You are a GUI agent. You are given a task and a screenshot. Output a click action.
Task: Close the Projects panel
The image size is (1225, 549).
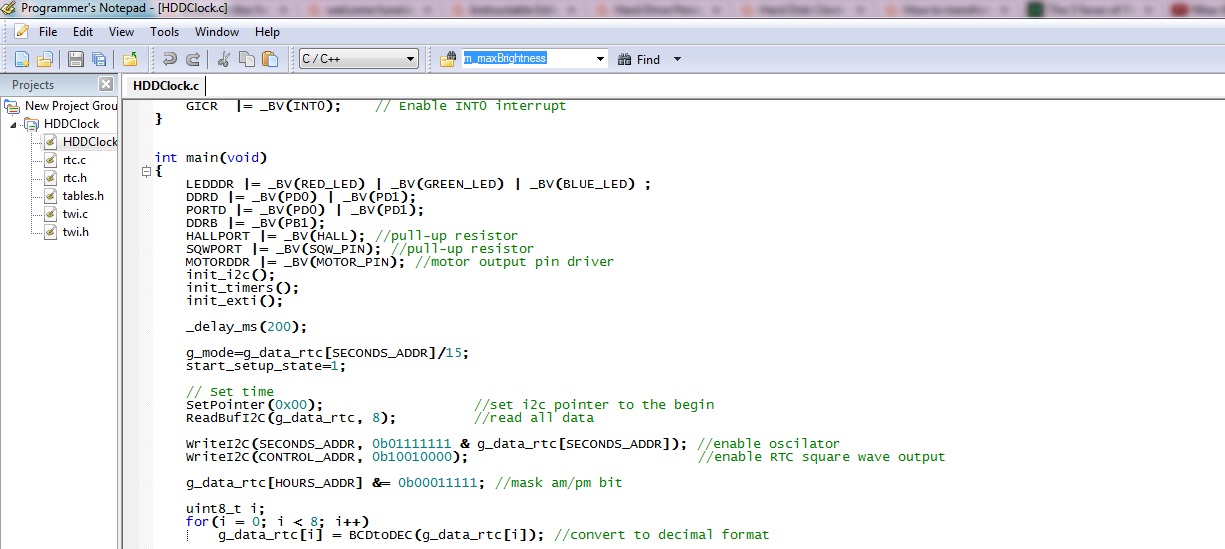106,85
